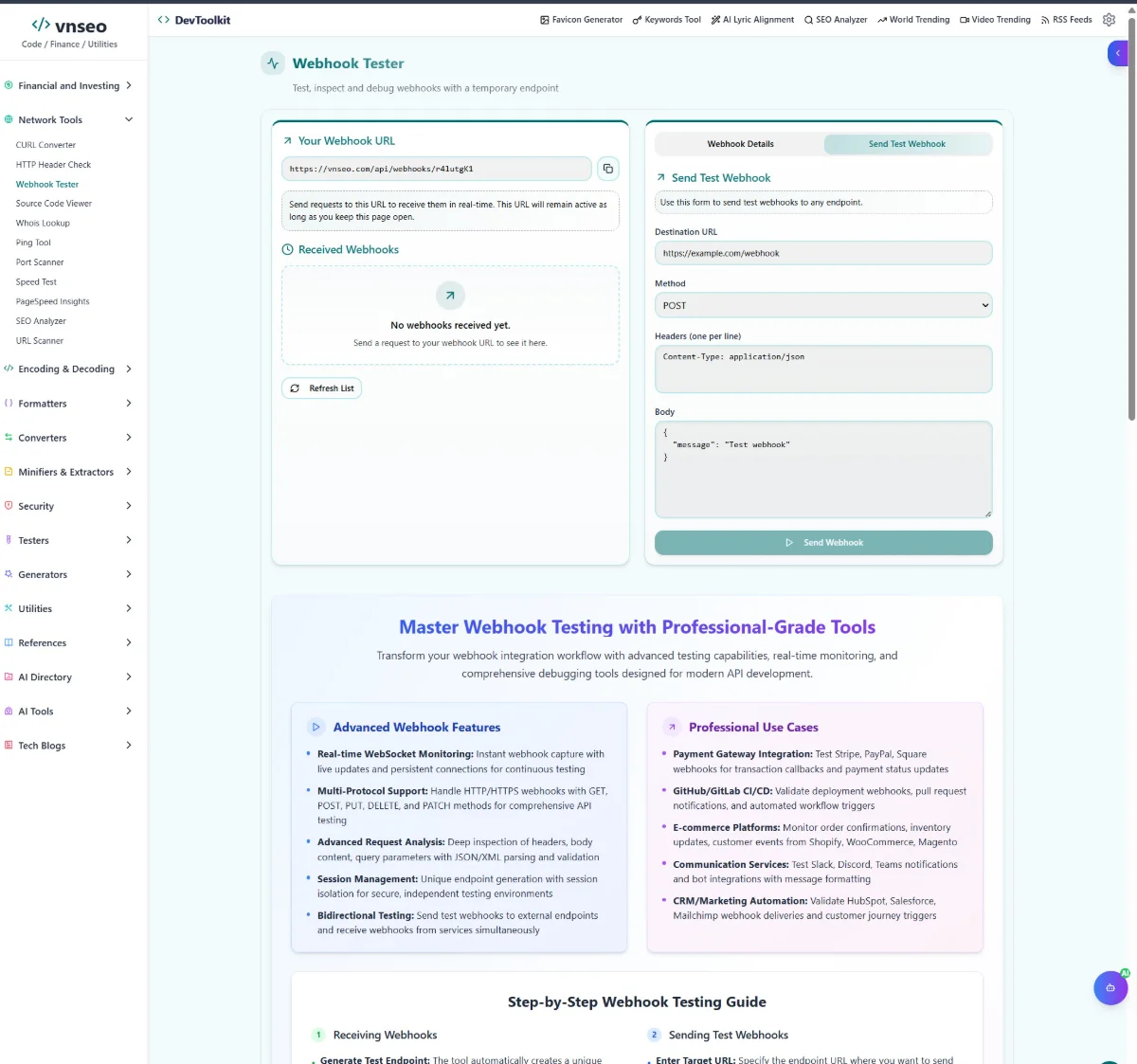Open World Trending
This screenshot has width=1137, height=1064.
click(x=912, y=19)
